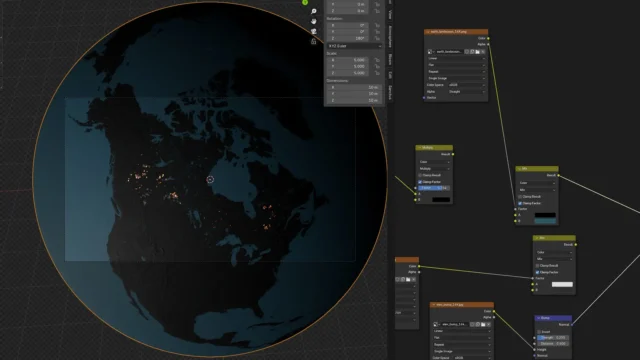The image size is (640, 360).
Task: Click the green Y axis gizmo dot
Action: tap(305, 2)
